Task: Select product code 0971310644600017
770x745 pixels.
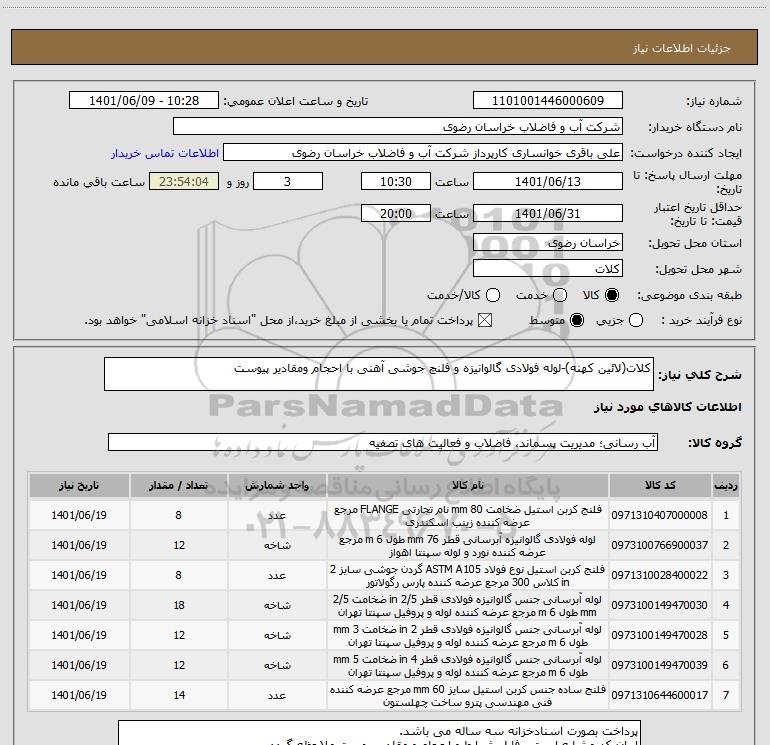Action: click(x=660, y=695)
